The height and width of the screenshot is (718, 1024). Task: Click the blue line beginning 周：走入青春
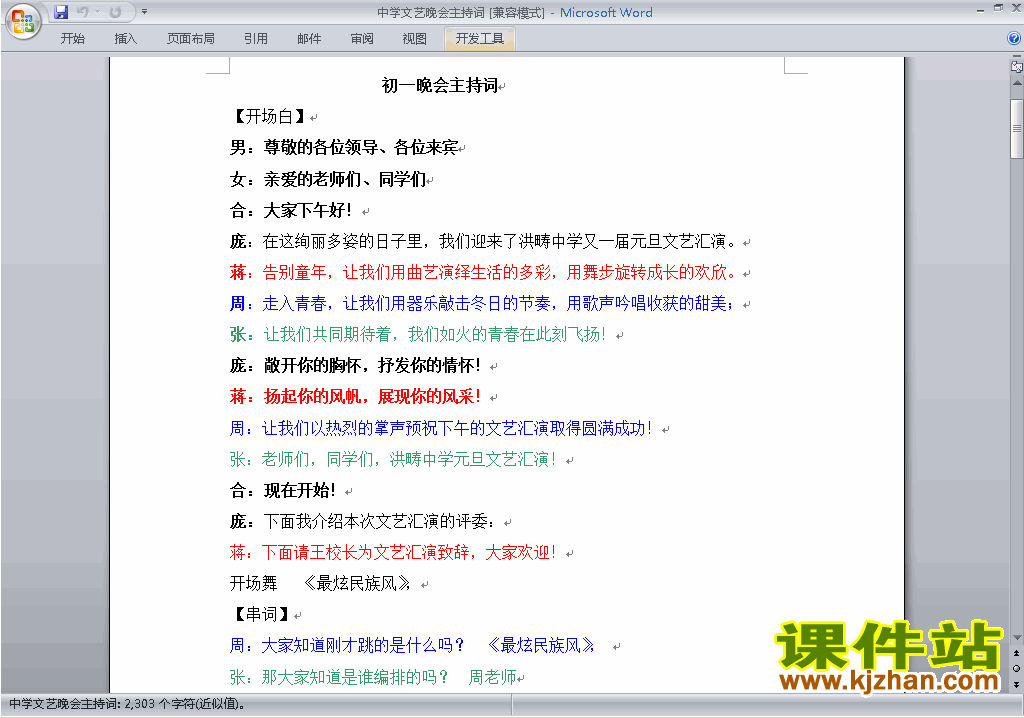point(484,304)
